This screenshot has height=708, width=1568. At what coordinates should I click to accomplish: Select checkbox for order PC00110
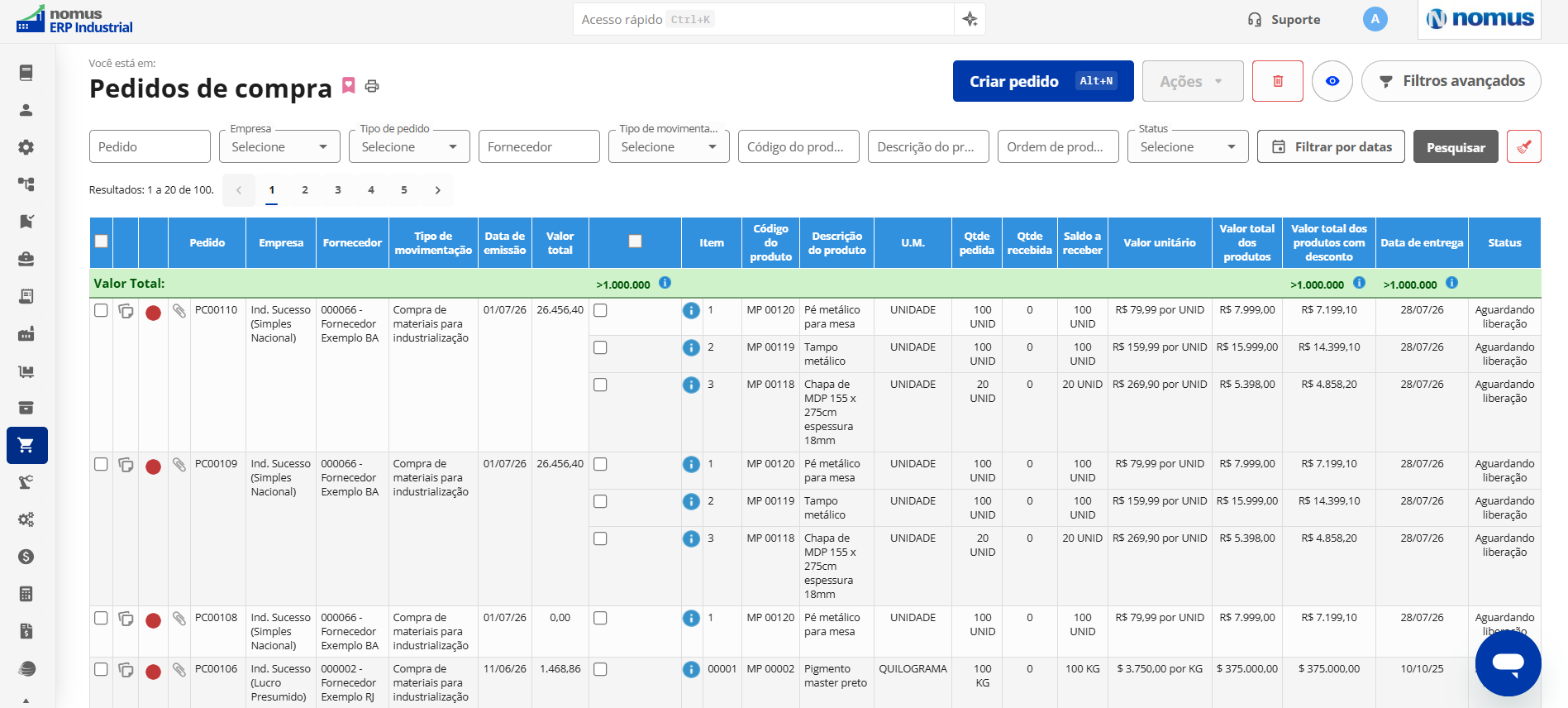click(101, 310)
